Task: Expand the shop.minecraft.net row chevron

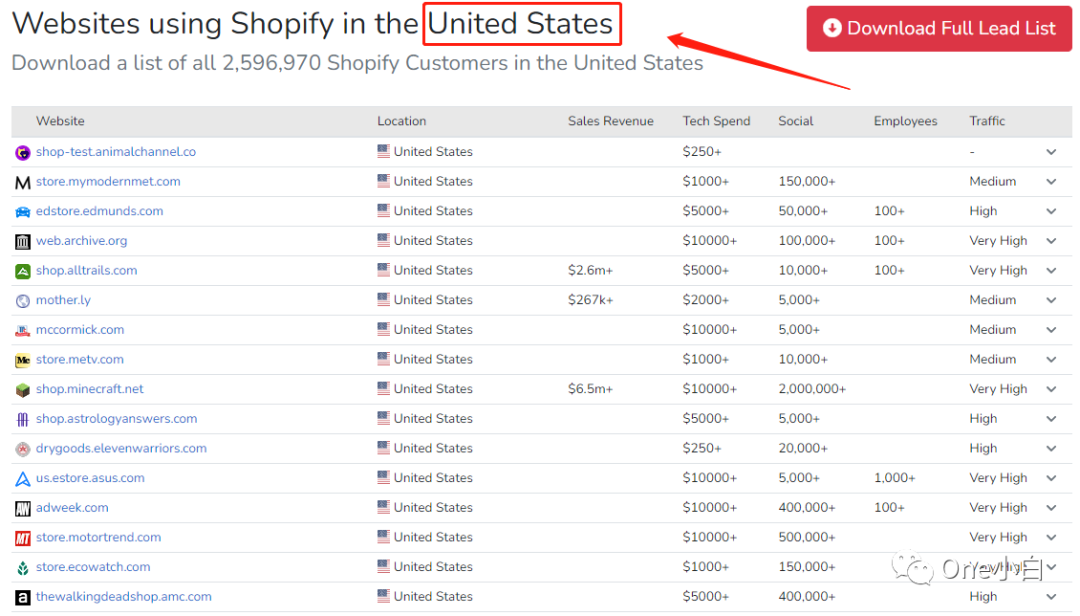Action: tap(1051, 389)
